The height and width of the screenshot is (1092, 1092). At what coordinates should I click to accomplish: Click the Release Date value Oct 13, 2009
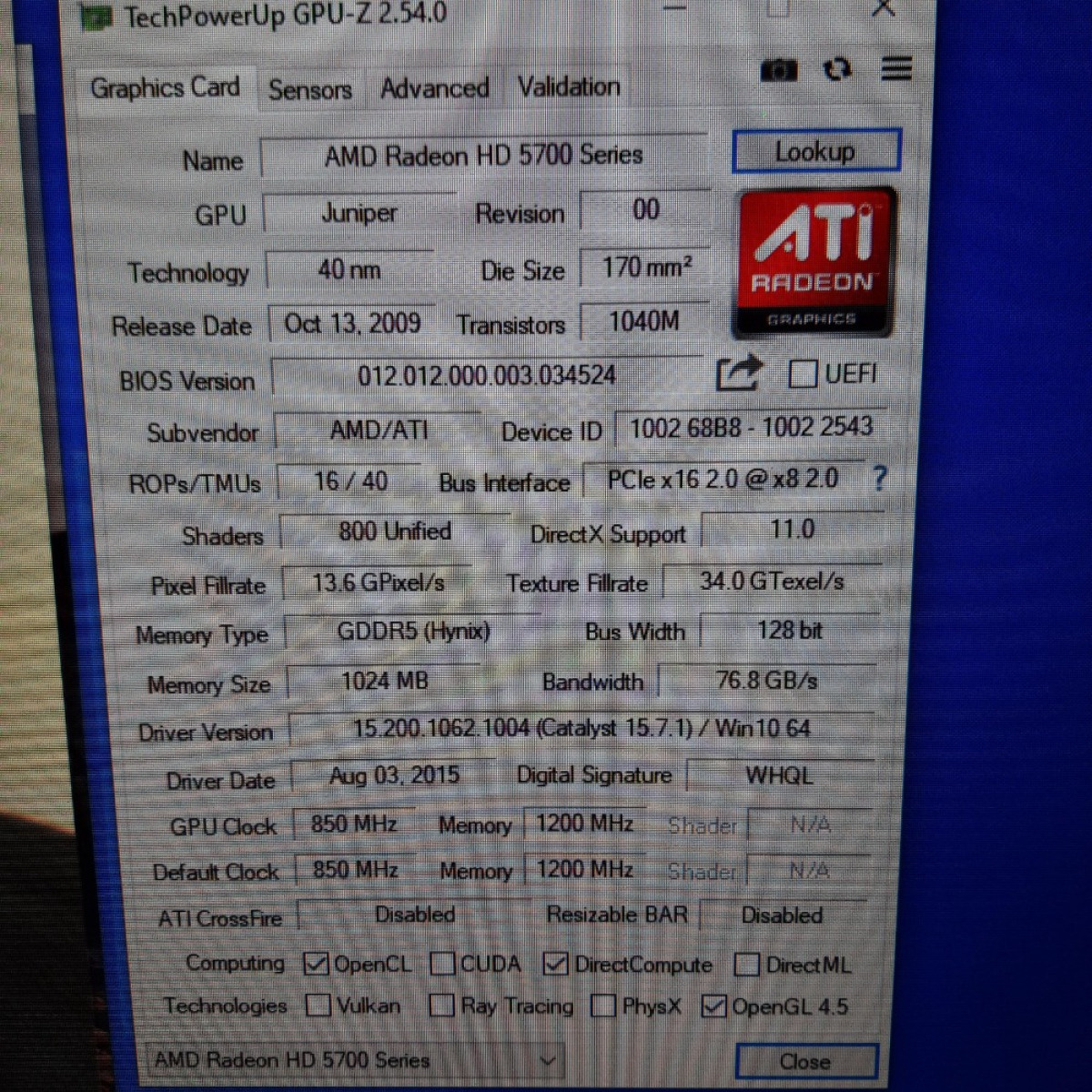pyautogui.click(x=352, y=323)
